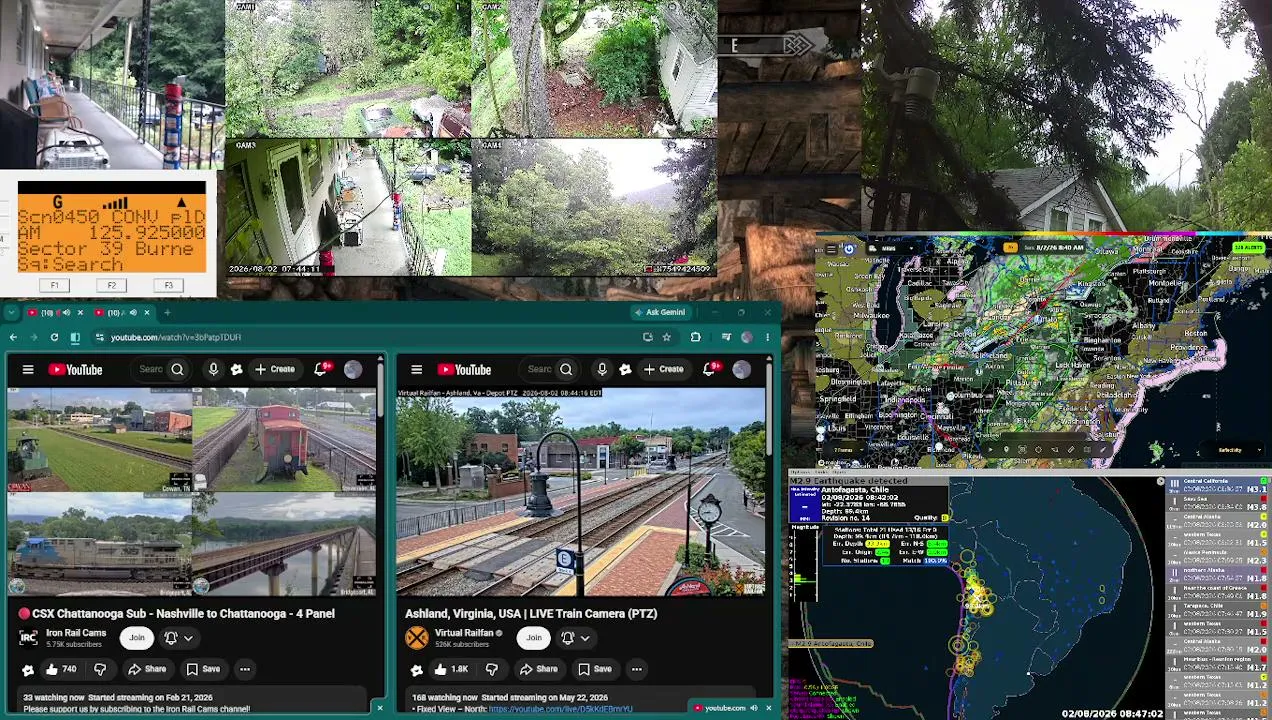1272x720 pixels.
Task: Open new browser tab
Action: (168, 313)
